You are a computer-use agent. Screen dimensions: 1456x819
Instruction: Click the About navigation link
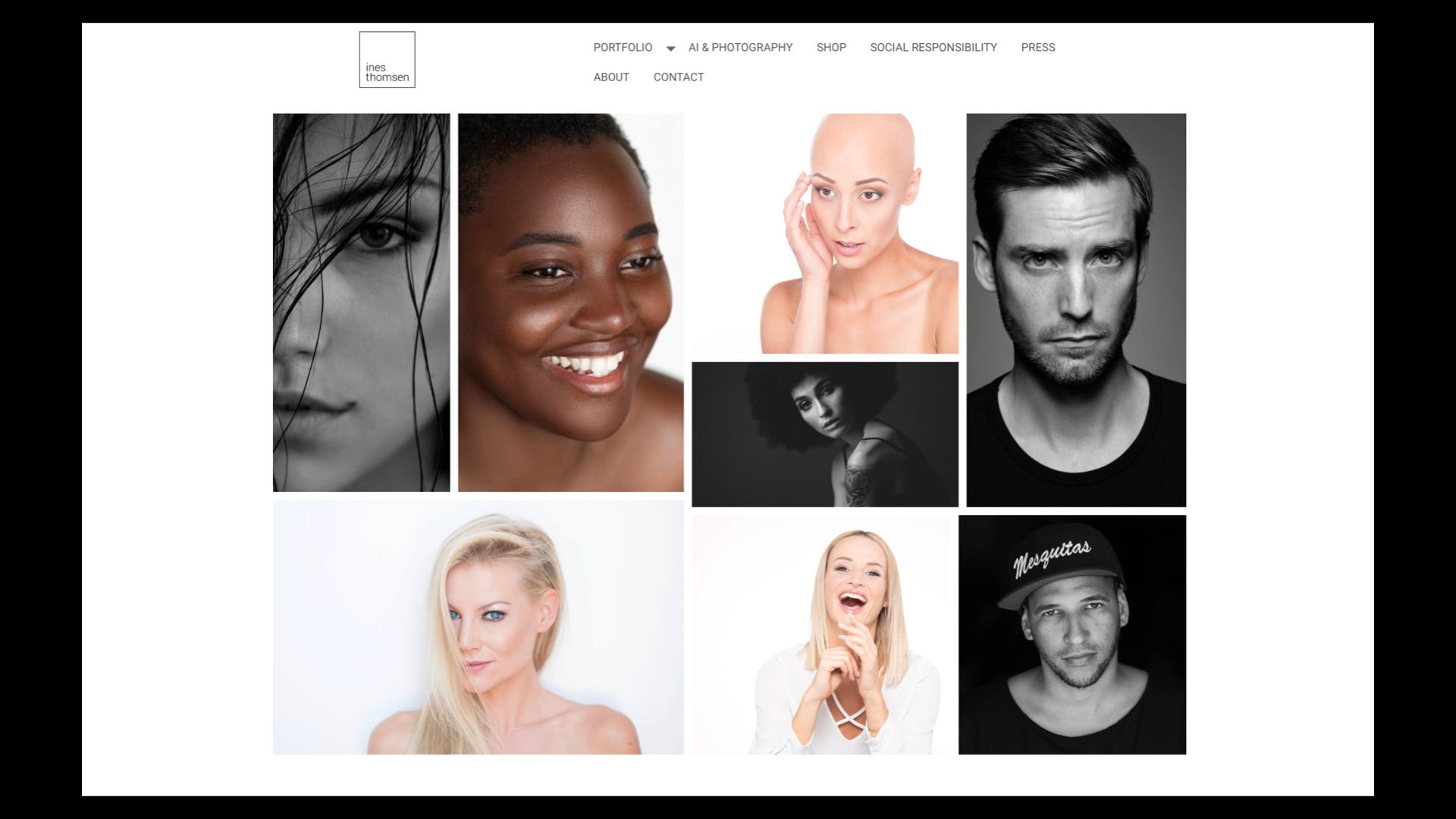point(610,77)
